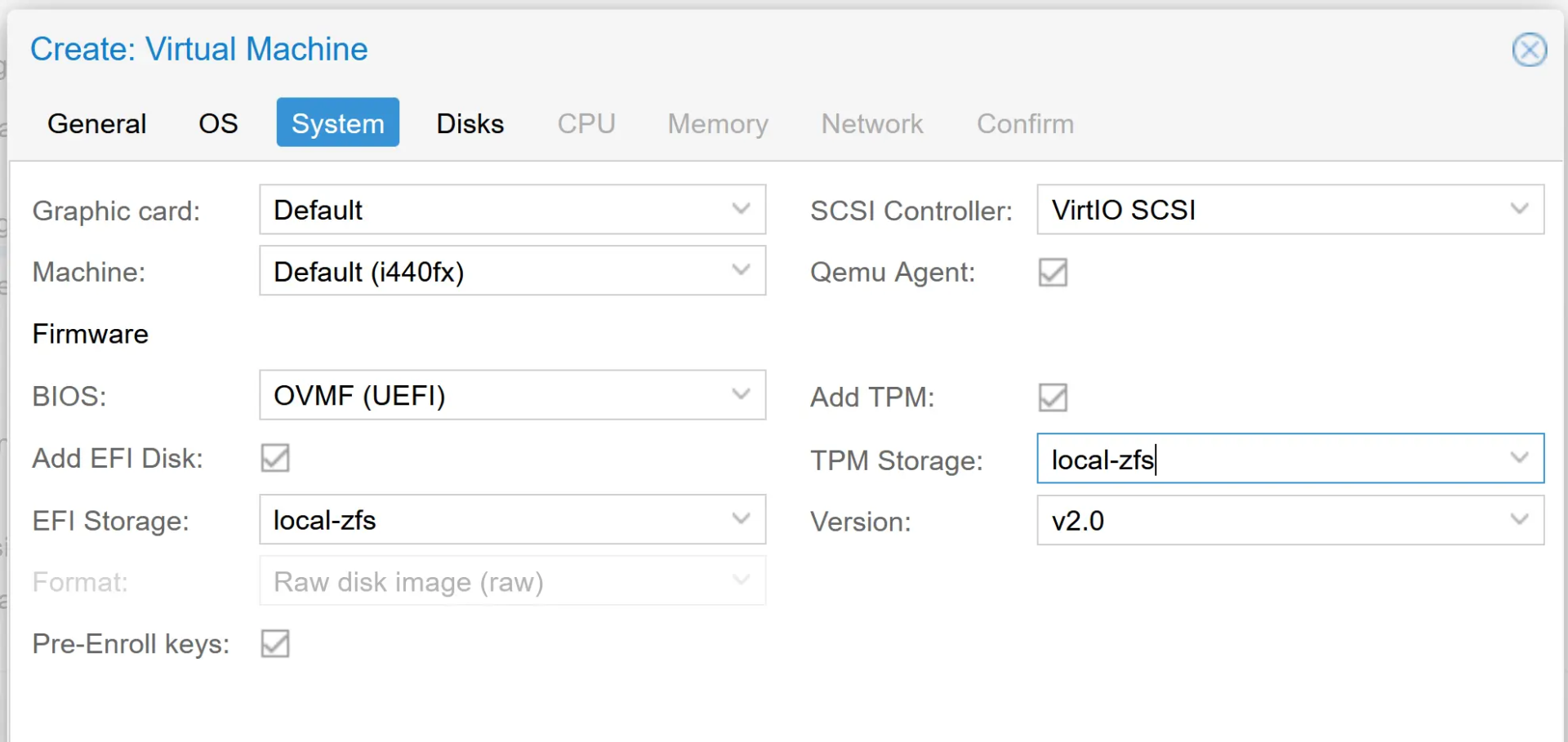Select the Disks tab
The image size is (1568, 742).
(470, 123)
